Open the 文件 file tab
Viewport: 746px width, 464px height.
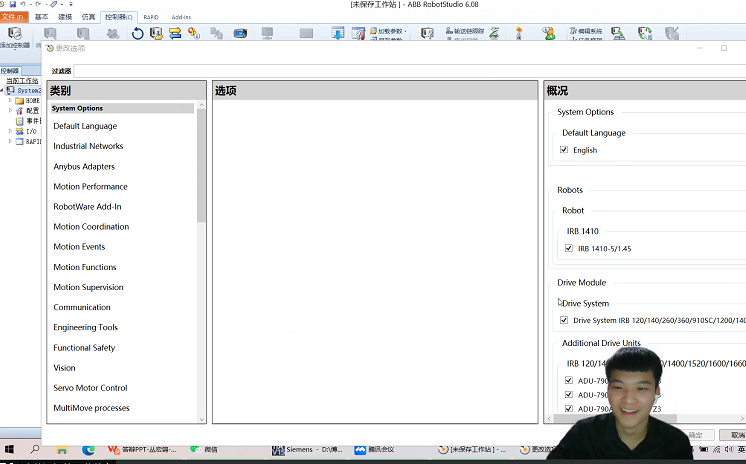[x=12, y=17]
